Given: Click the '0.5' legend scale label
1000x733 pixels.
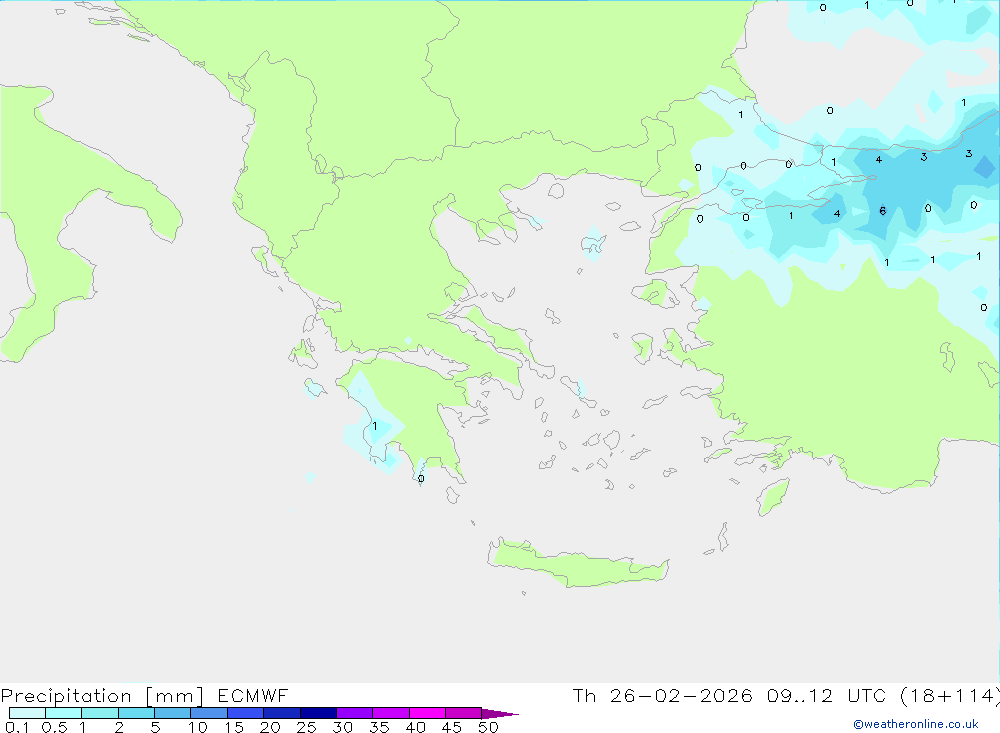Looking at the screenshot, I should [x=54, y=727].
